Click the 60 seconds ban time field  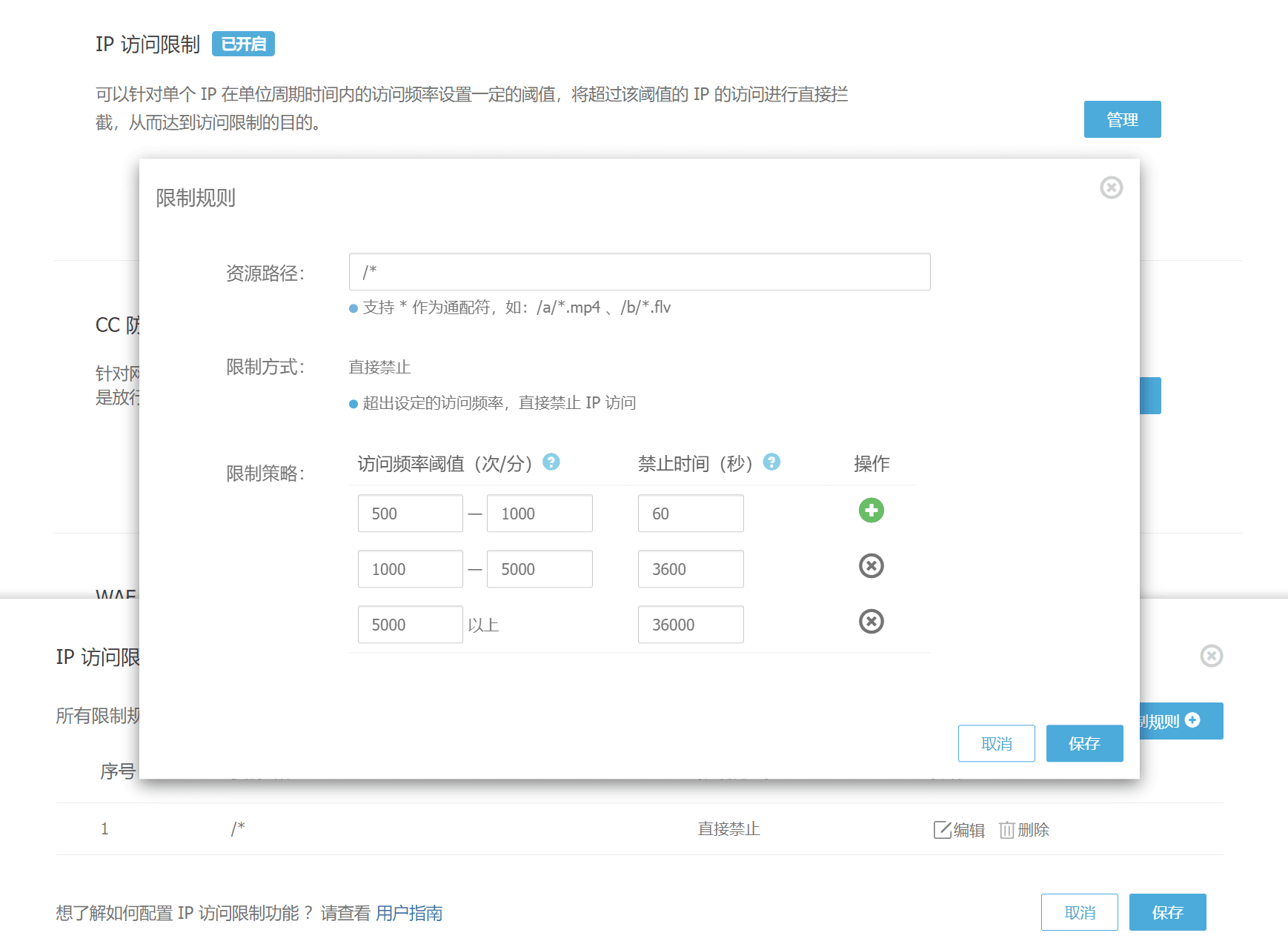click(x=691, y=514)
